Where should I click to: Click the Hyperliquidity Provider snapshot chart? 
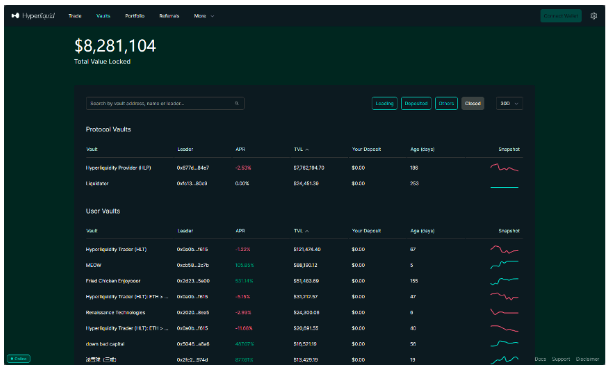point(504,168)
